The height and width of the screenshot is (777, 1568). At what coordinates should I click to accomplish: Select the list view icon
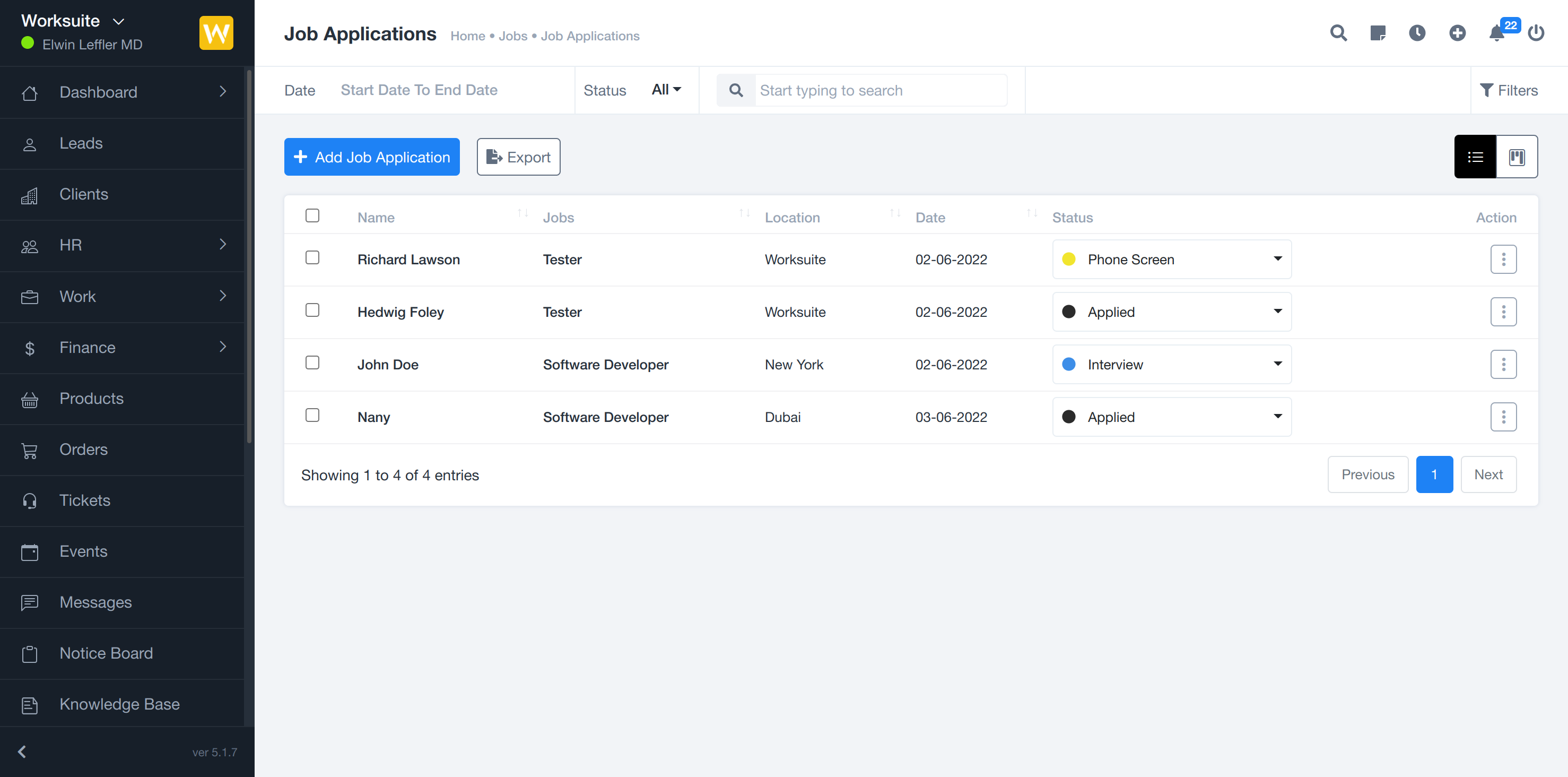tap(1475, 157)
